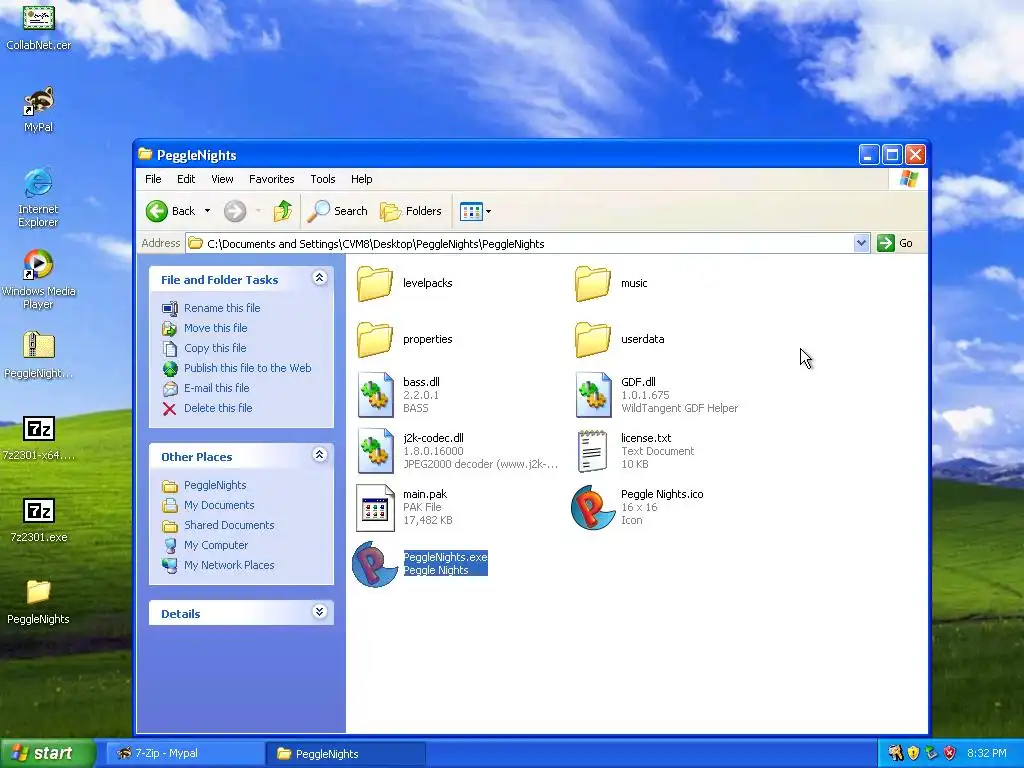
Task: Go to My Network Places link
Action: 229,565
